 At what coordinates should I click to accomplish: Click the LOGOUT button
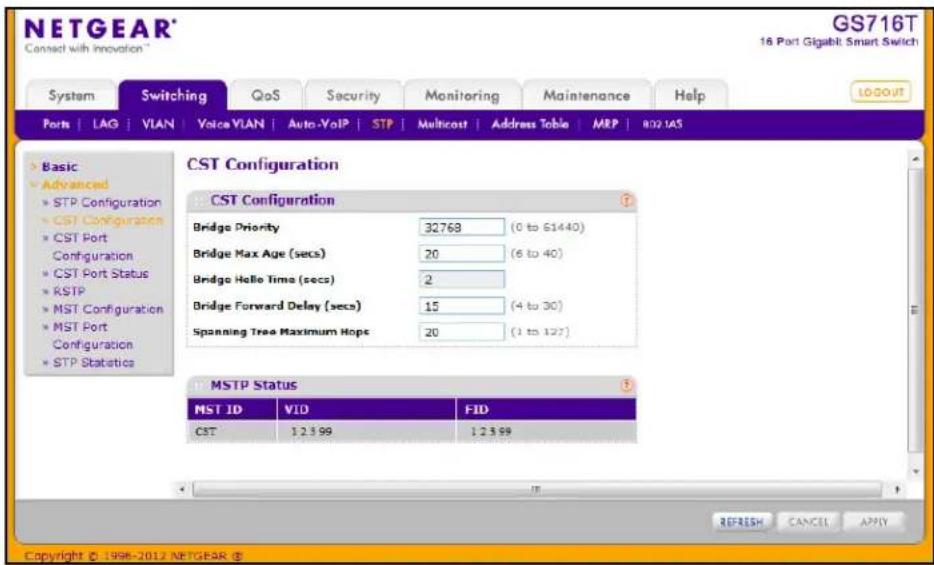(x=882, y=92)
